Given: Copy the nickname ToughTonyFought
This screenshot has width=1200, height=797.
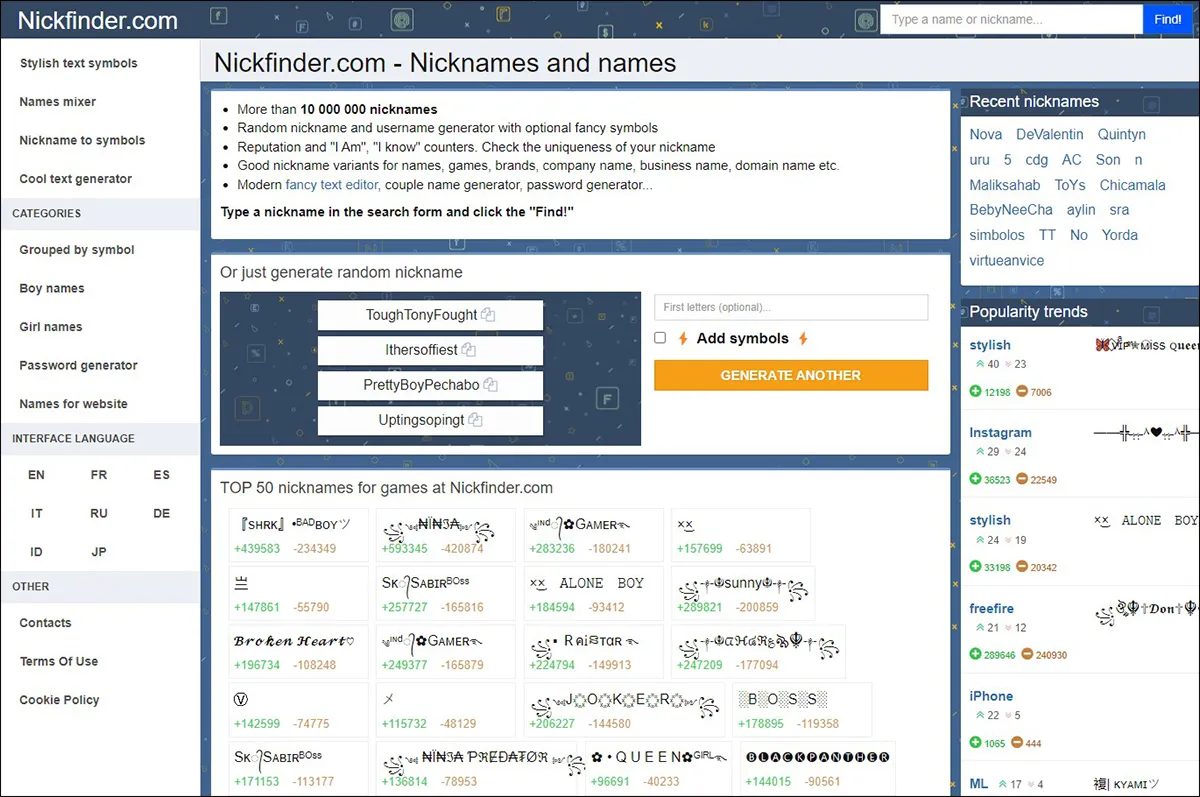Looking at the screenshot, I should [487, 314].
